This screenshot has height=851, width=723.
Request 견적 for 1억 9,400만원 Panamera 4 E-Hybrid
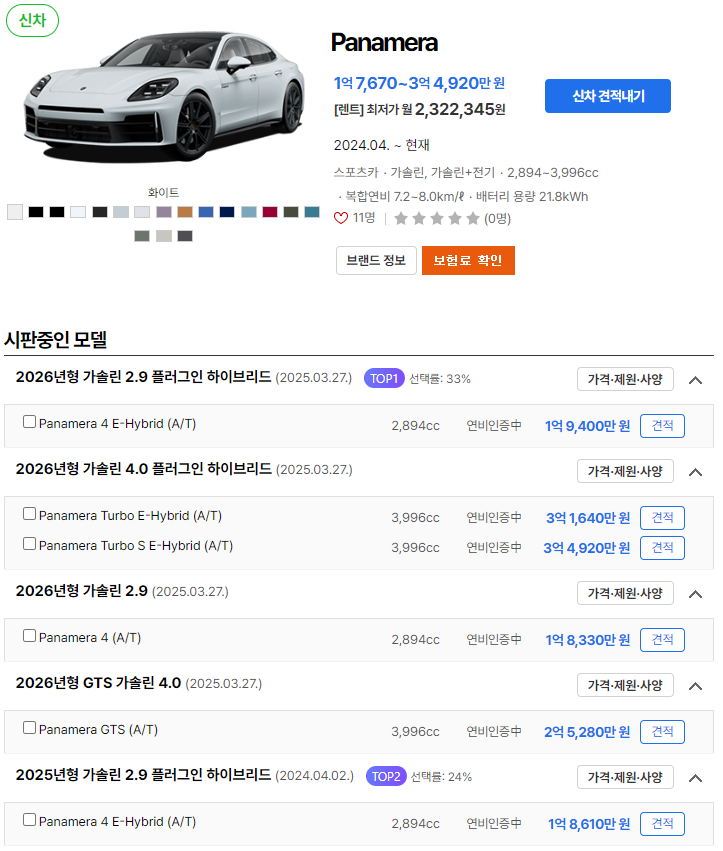(x=662, y=426)
